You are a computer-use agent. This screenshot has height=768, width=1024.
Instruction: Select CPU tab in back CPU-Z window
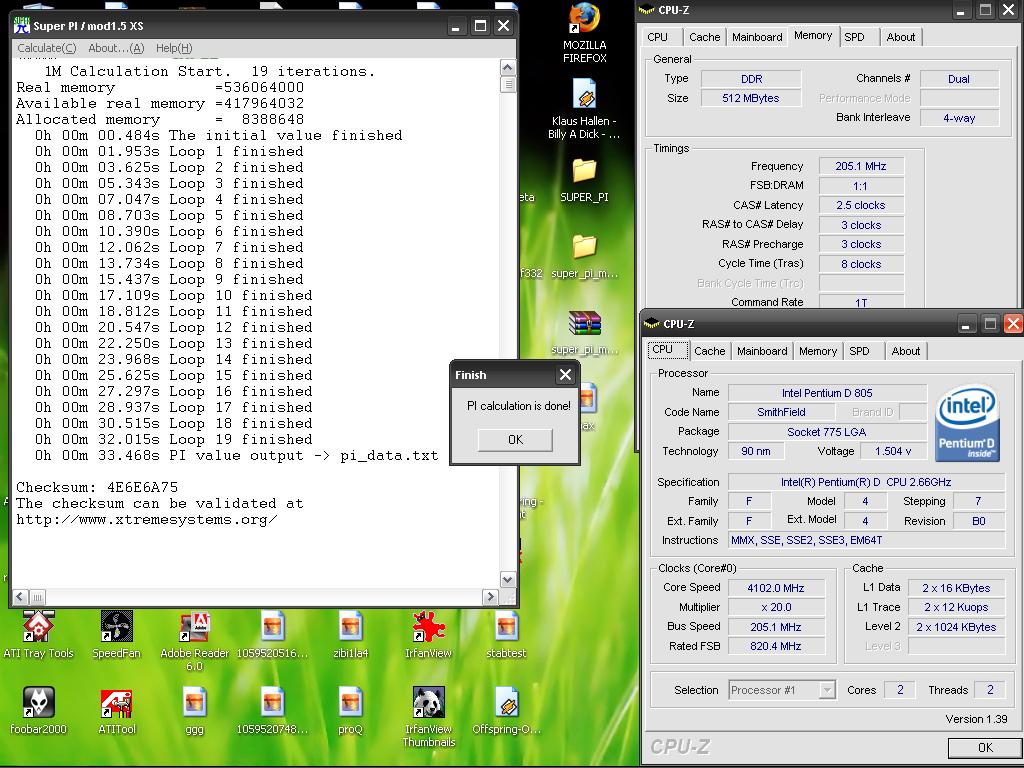(x=658, y=37)
